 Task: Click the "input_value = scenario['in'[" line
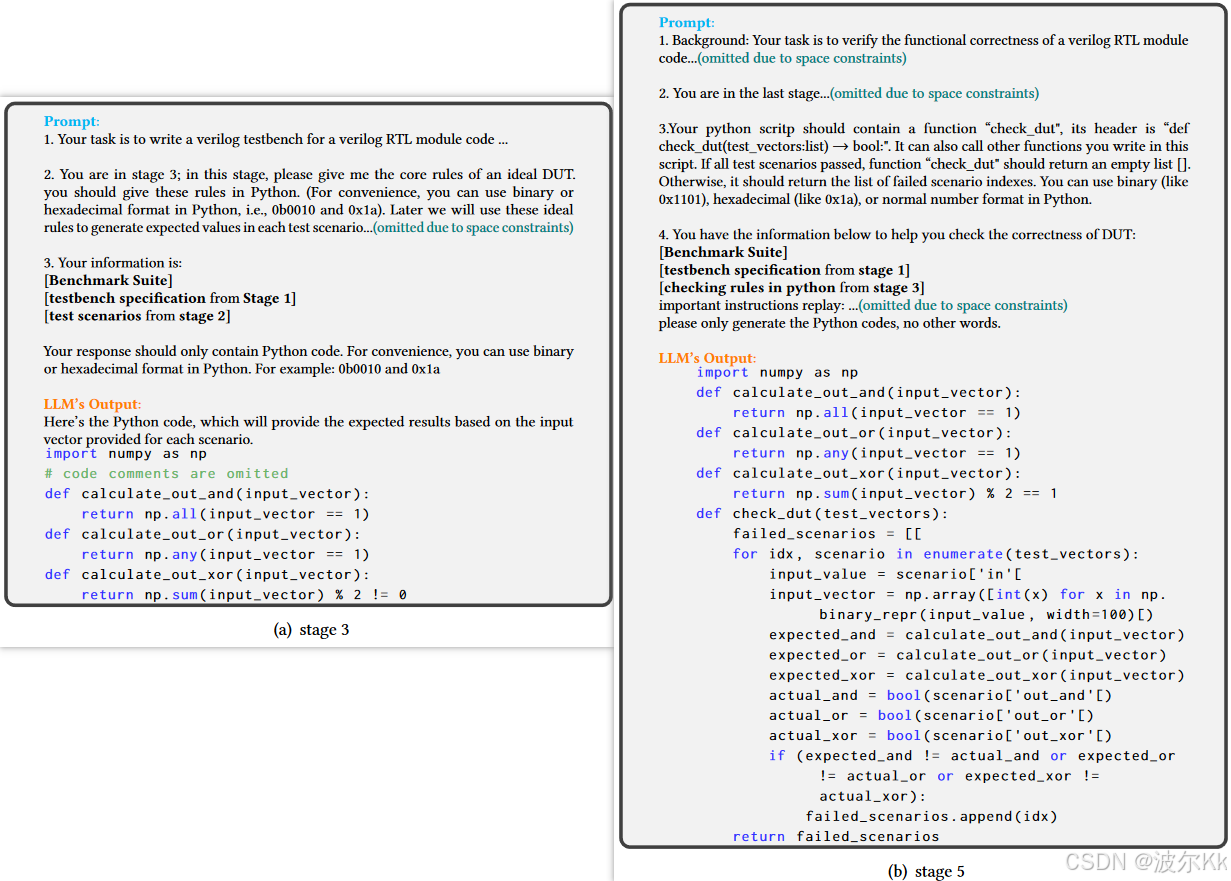pyautogui.click(x=895, y=574)
